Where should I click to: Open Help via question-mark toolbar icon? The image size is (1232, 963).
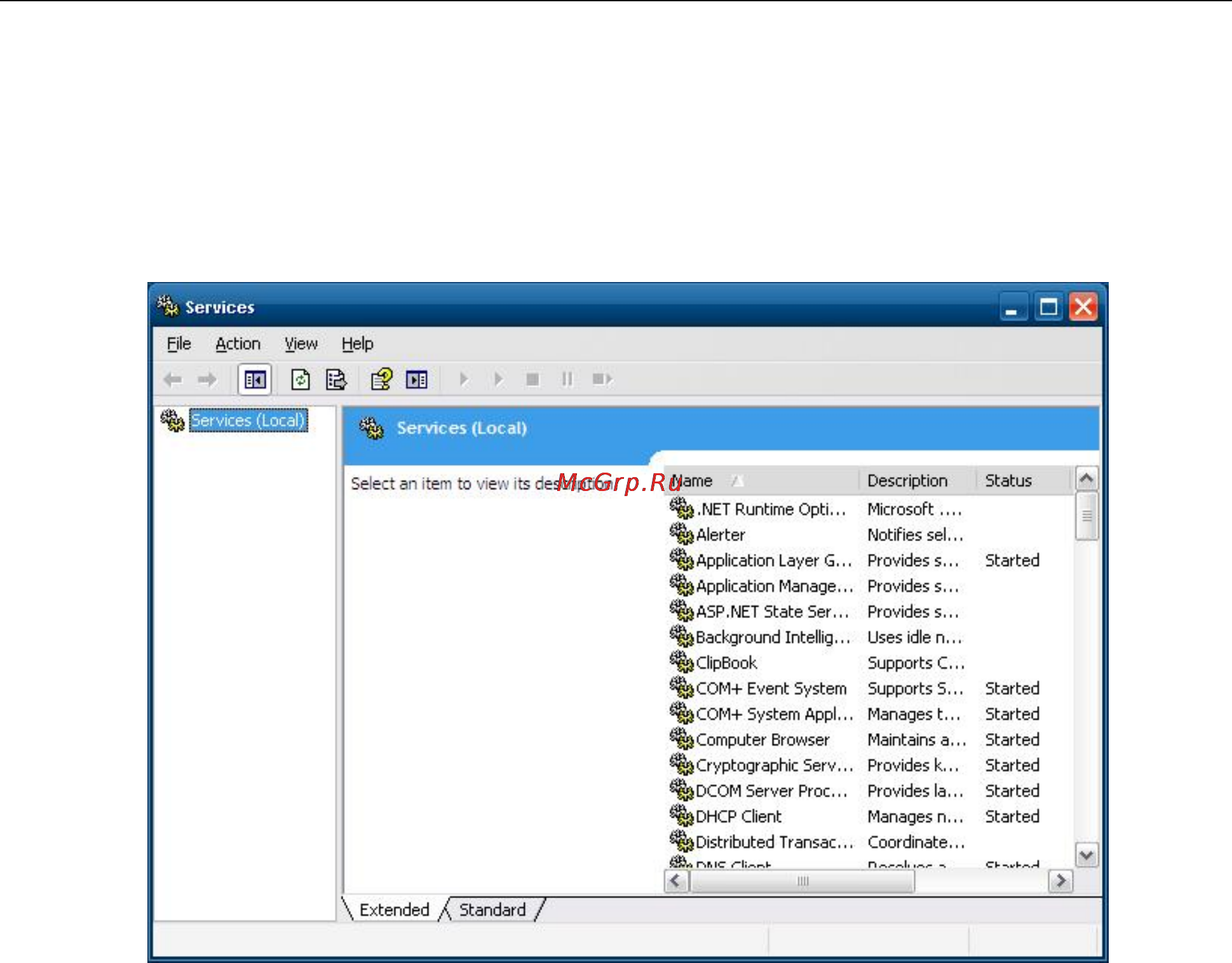click(x=381, y=380)
